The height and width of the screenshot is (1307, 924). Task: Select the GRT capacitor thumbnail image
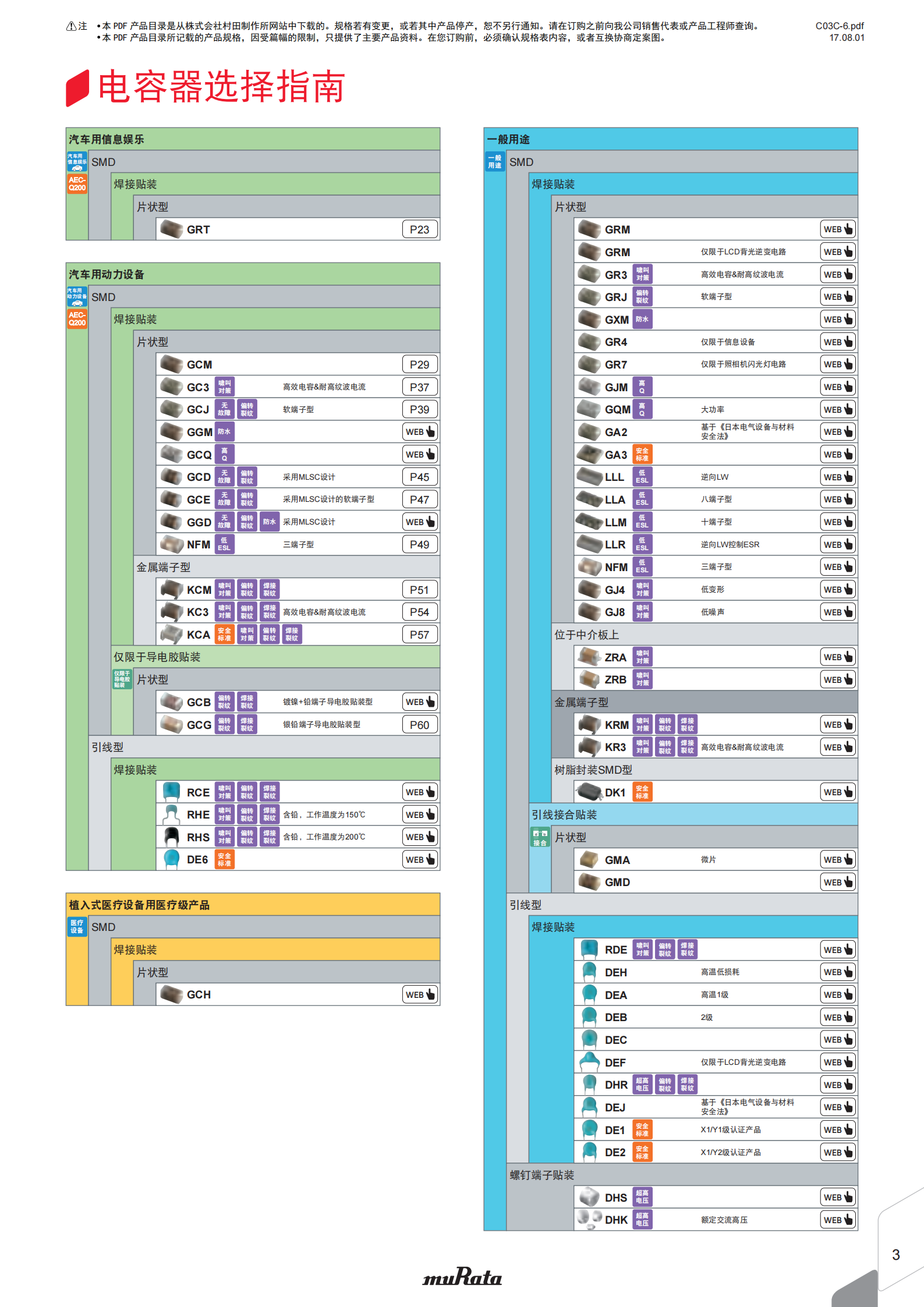point(171,229)
